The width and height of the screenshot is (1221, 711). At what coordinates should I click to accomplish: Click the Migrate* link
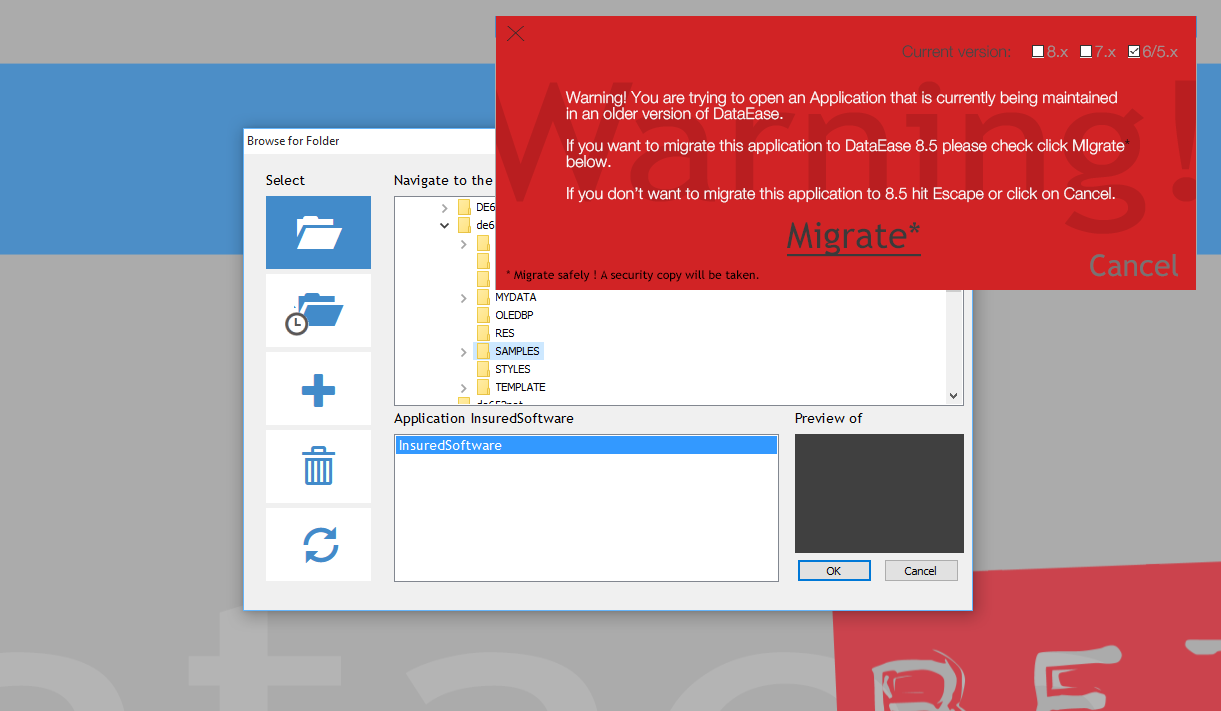point(853,236)
